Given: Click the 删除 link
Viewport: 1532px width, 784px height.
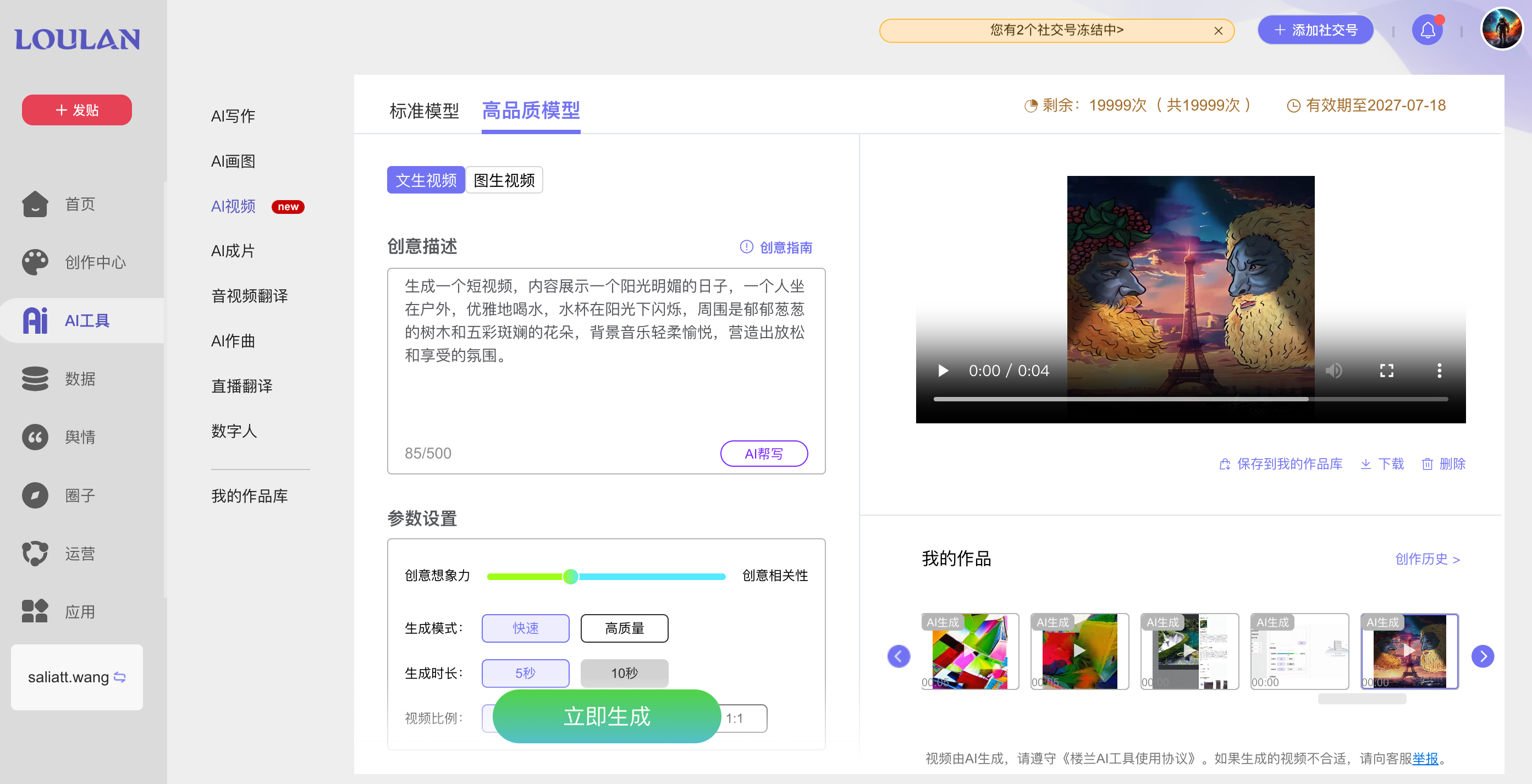Looking at the screenshot, I should (1443, 463).
